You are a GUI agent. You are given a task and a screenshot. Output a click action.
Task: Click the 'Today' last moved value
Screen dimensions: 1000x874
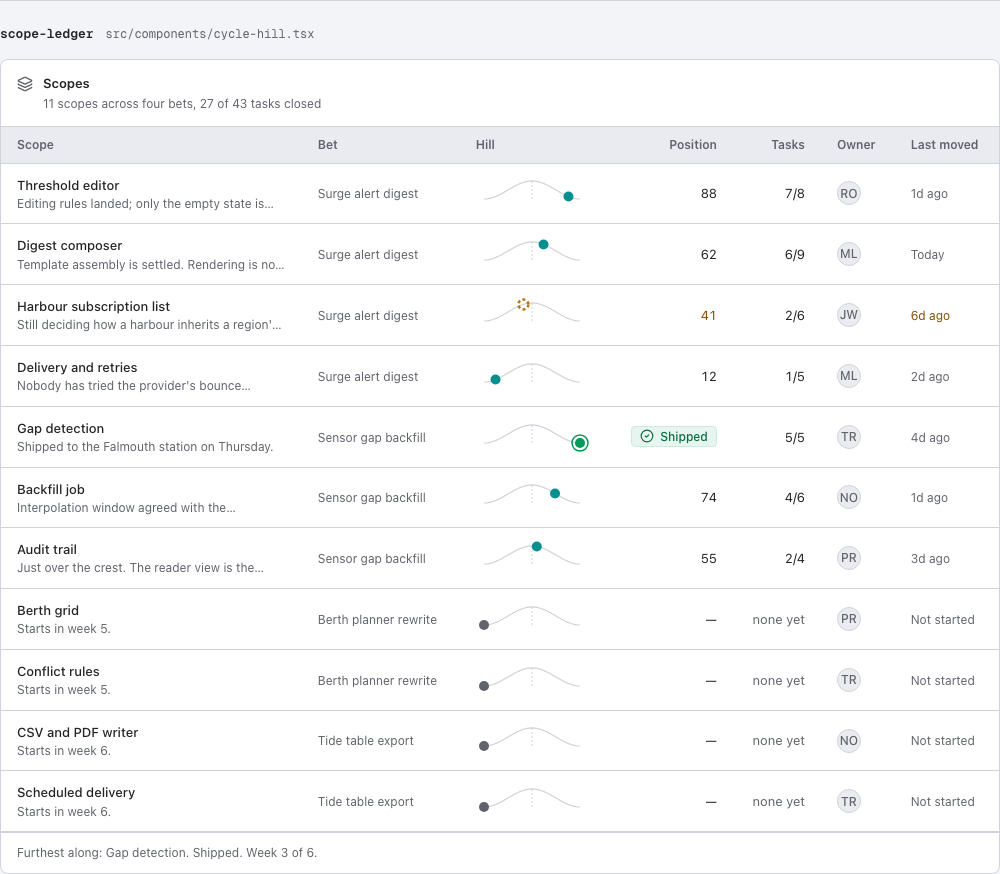coord(927,255)
